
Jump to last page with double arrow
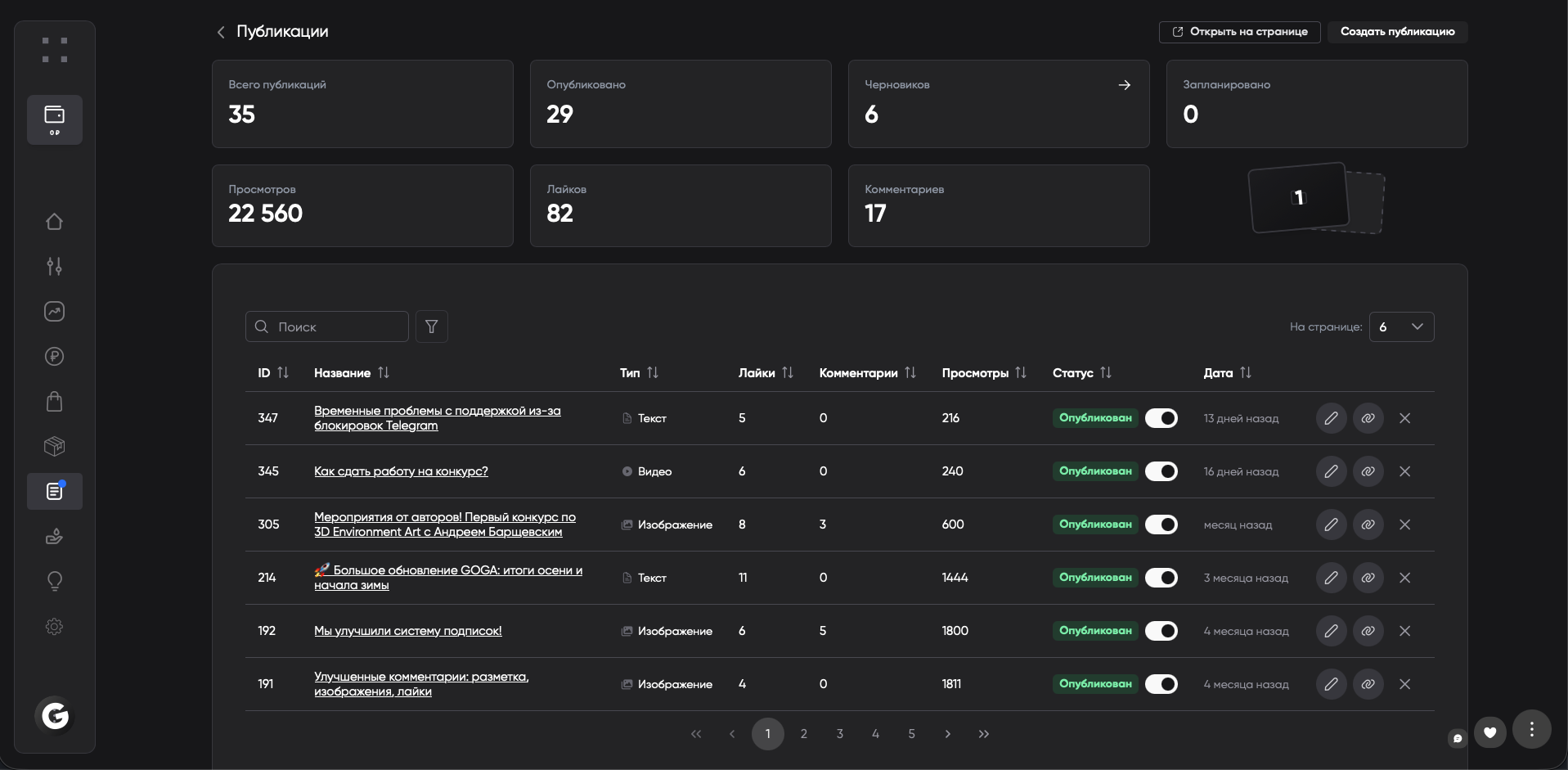point(983,734)
